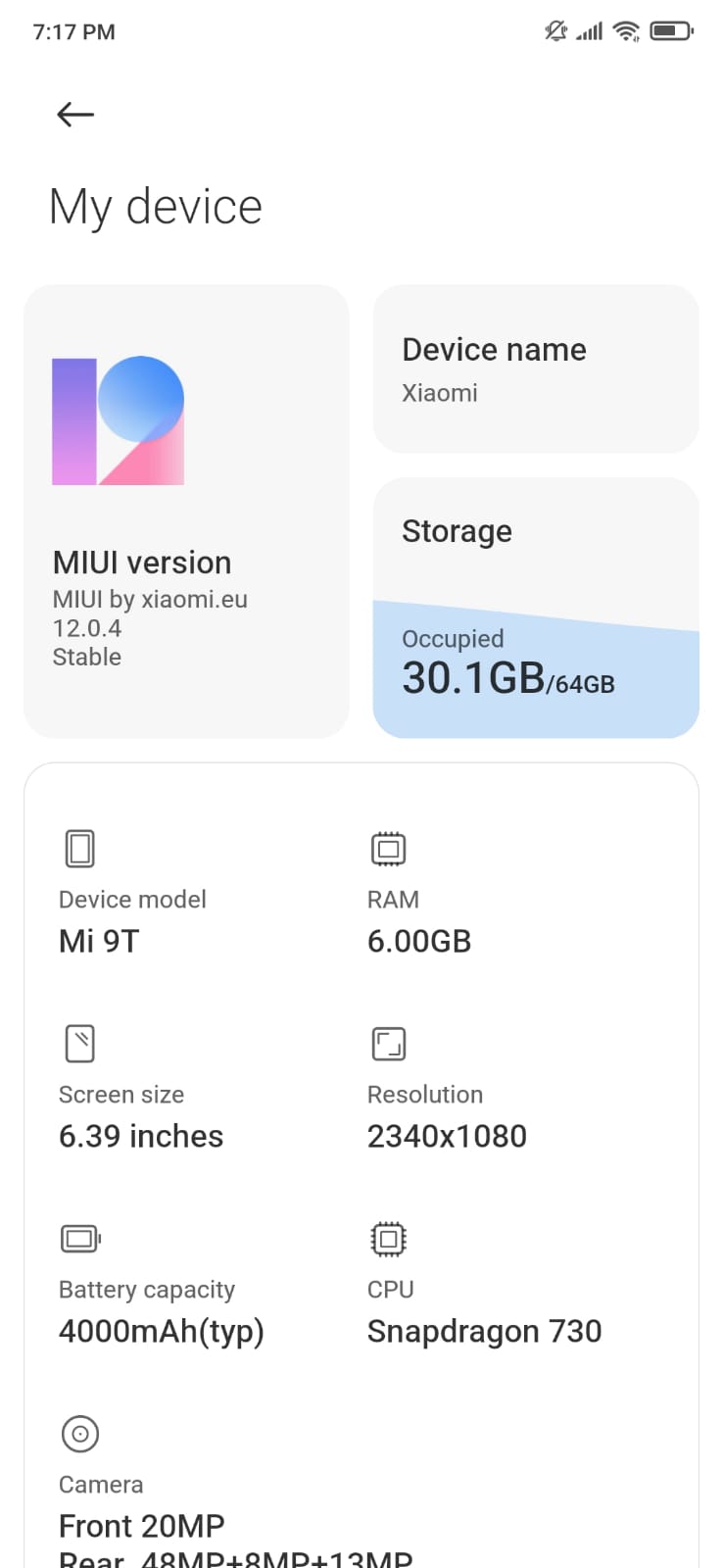The image size is (723, 1568).
Task: Tap the 2340x1080 resolution value
Action: click(447, 1136)
